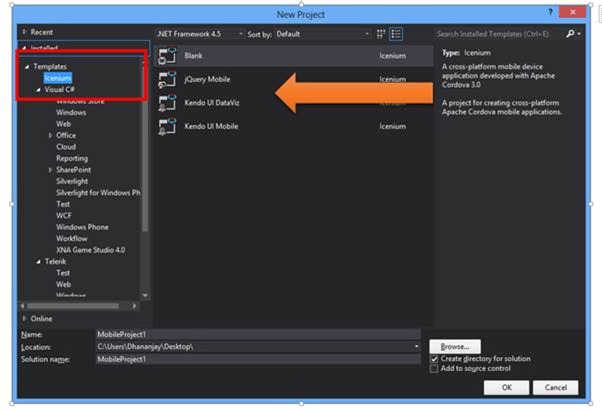
Task: Switch to list view layout
Action: [x=396, y=34]
